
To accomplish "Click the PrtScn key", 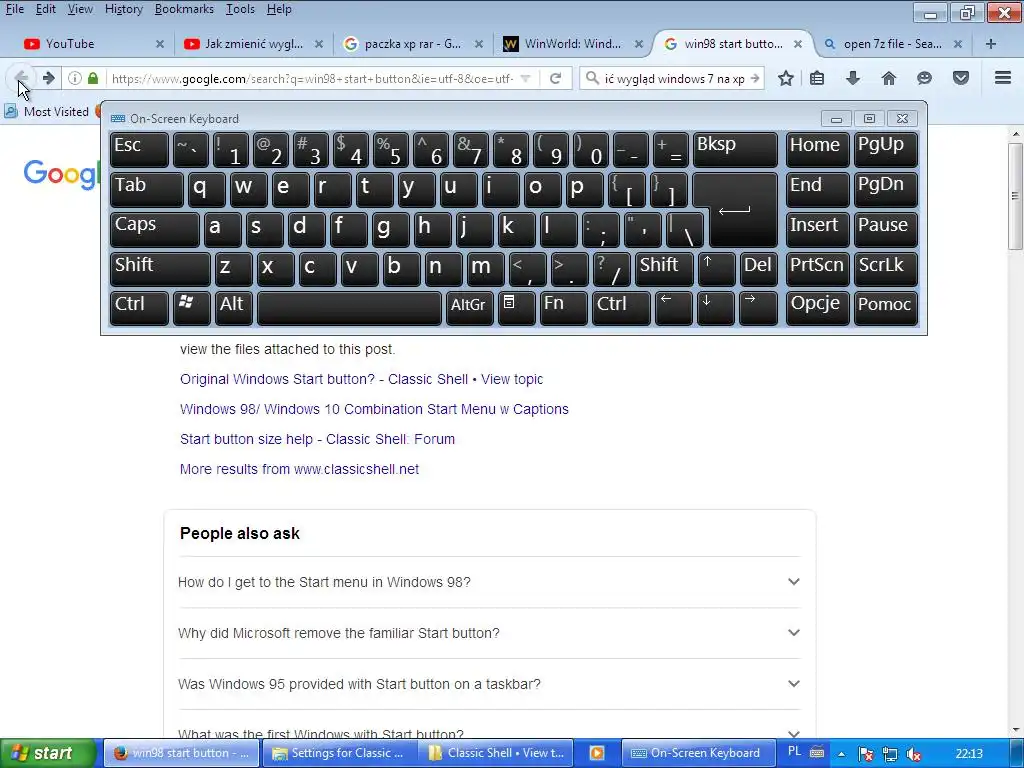I will click(x=818, y=269).
